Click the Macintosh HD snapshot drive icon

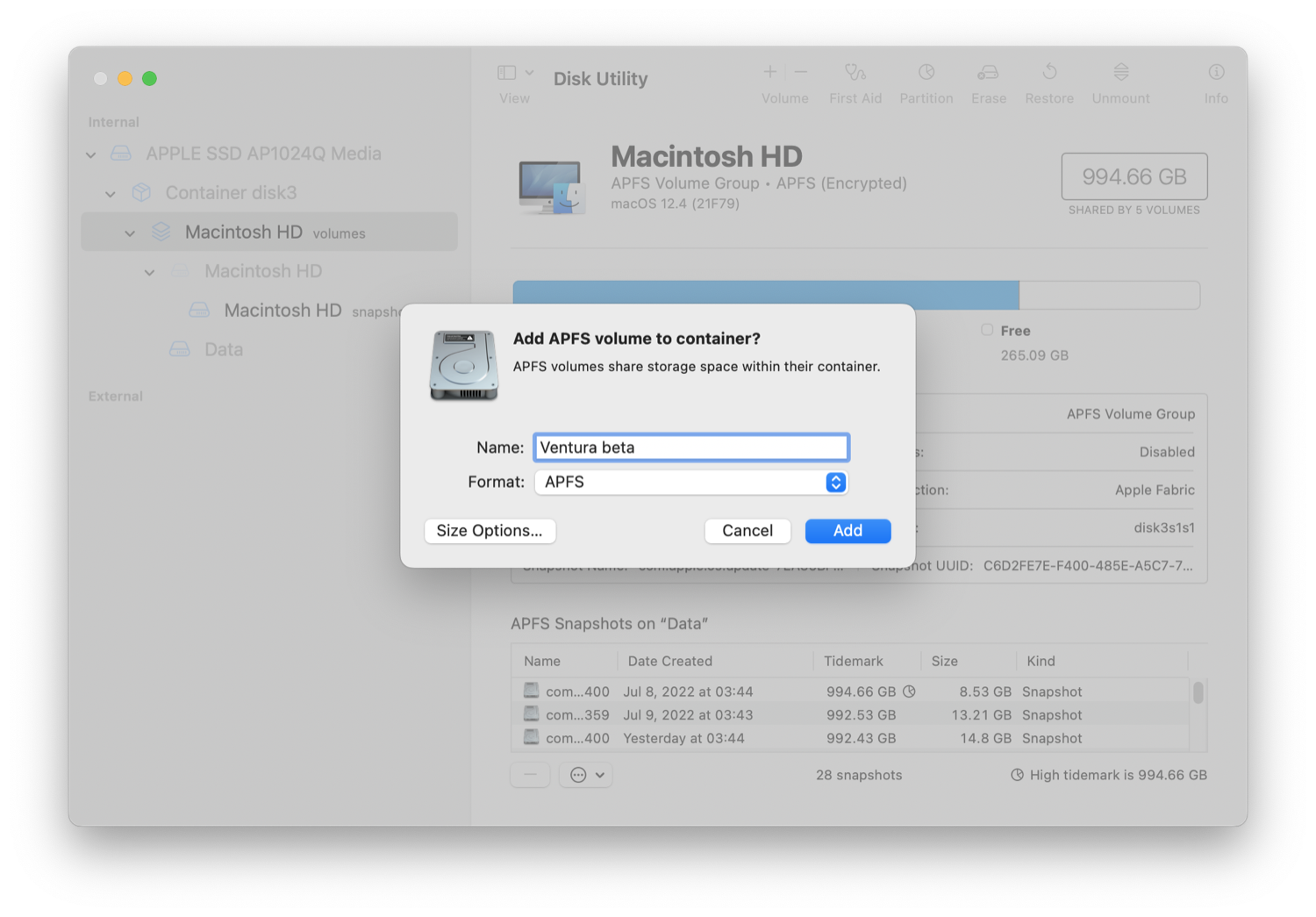pyautogui.click(x=199, y=310)
